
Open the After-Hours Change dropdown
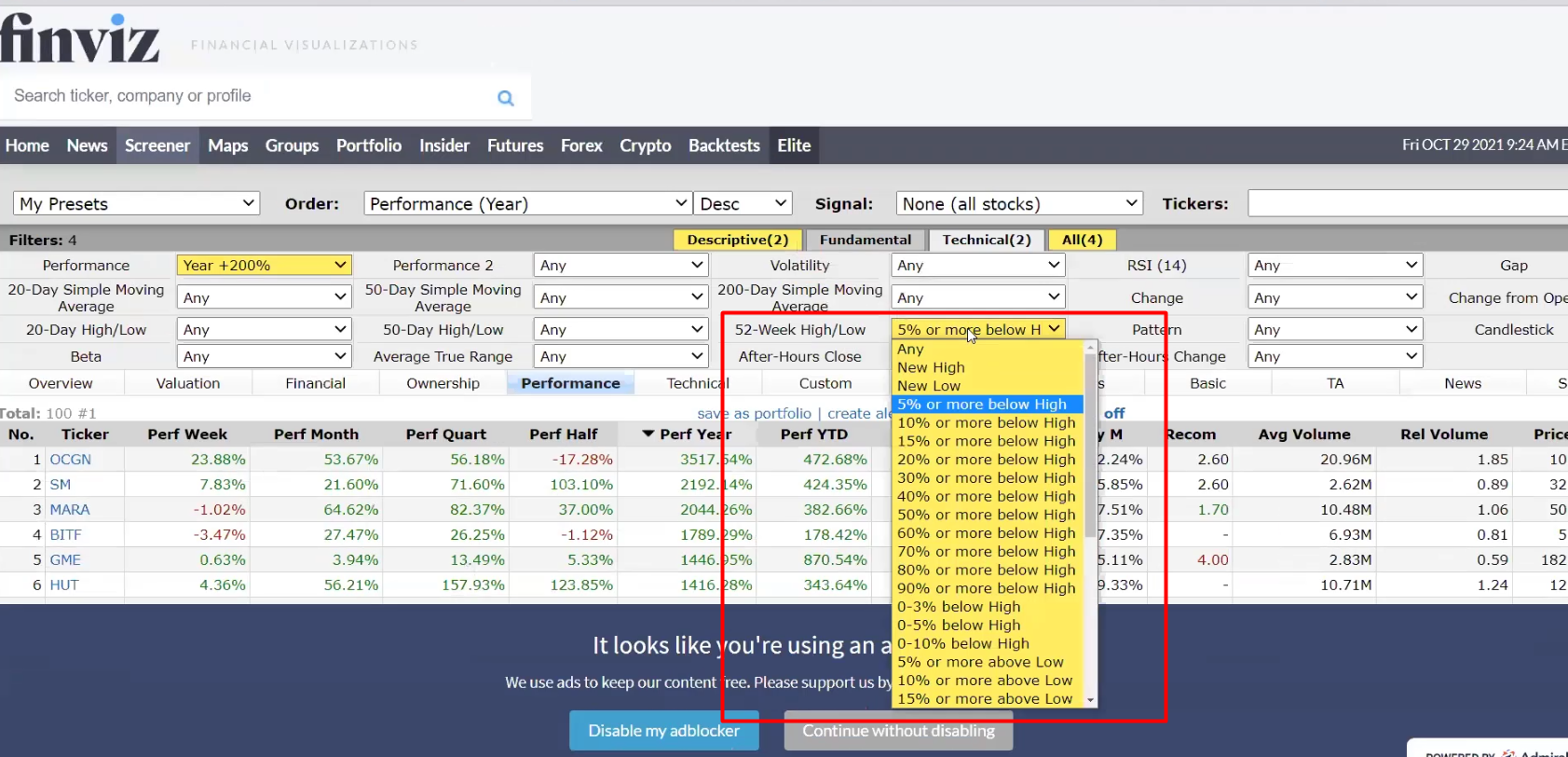pyautogui.click(x=1335, y=356)
